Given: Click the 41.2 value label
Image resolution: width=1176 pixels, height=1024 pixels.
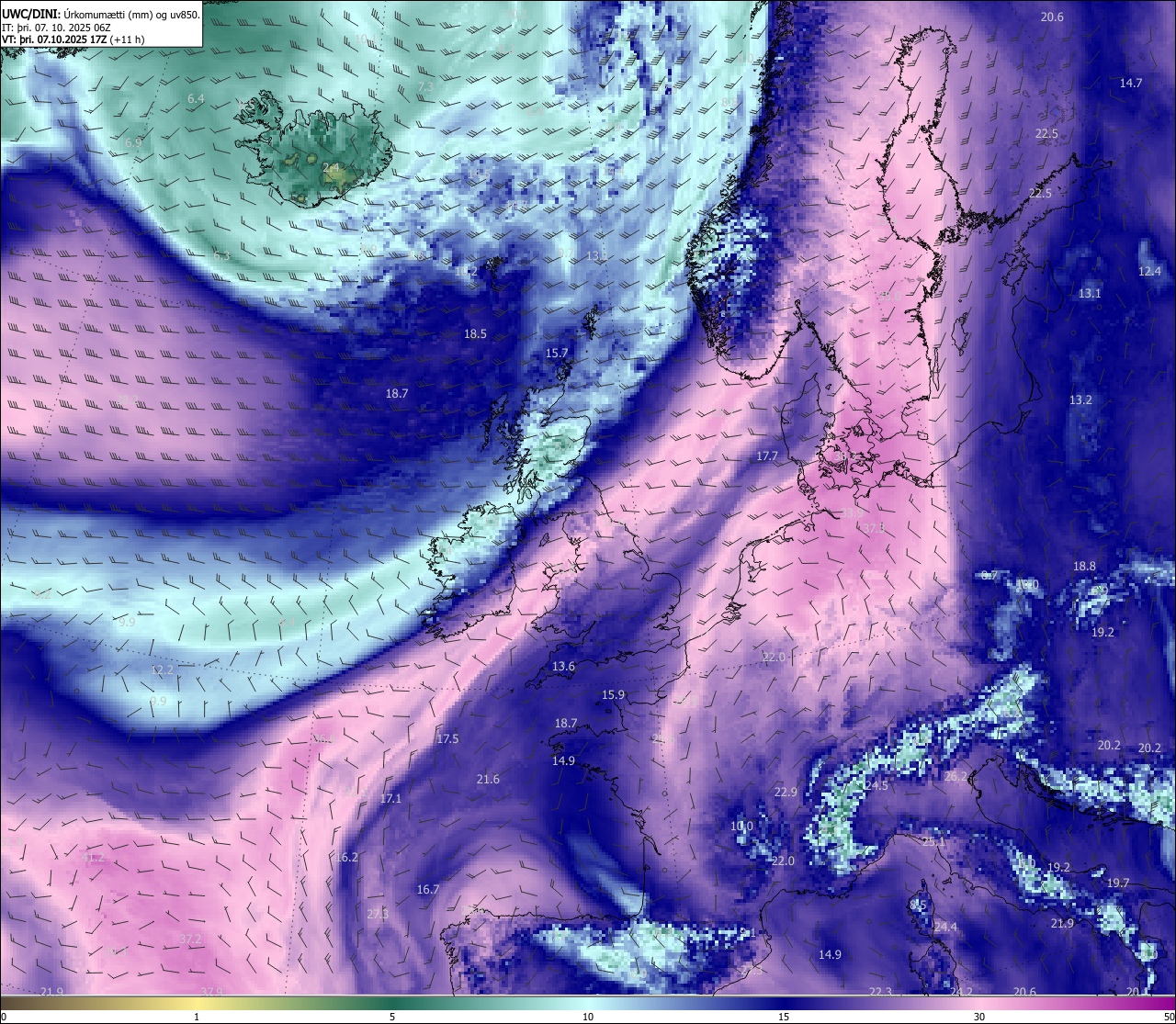Looking at the screenshot, I should pos(94,857).
